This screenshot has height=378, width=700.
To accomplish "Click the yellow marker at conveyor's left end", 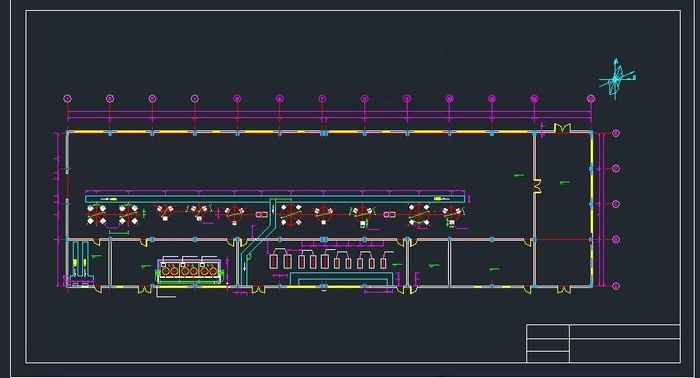I will pyautogui.click(x=113, y=199).
